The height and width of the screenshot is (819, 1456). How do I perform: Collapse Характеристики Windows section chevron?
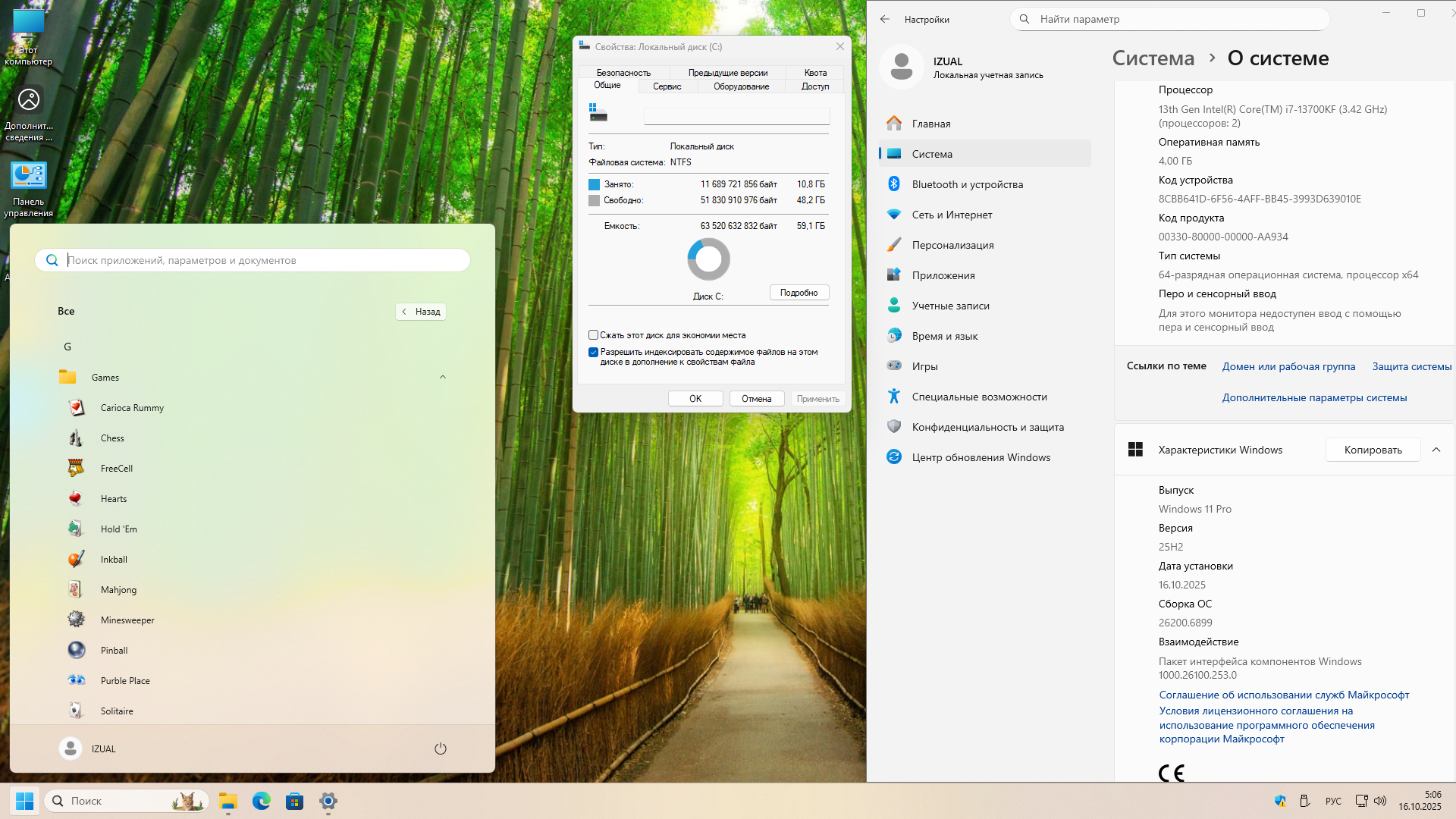1436,450
